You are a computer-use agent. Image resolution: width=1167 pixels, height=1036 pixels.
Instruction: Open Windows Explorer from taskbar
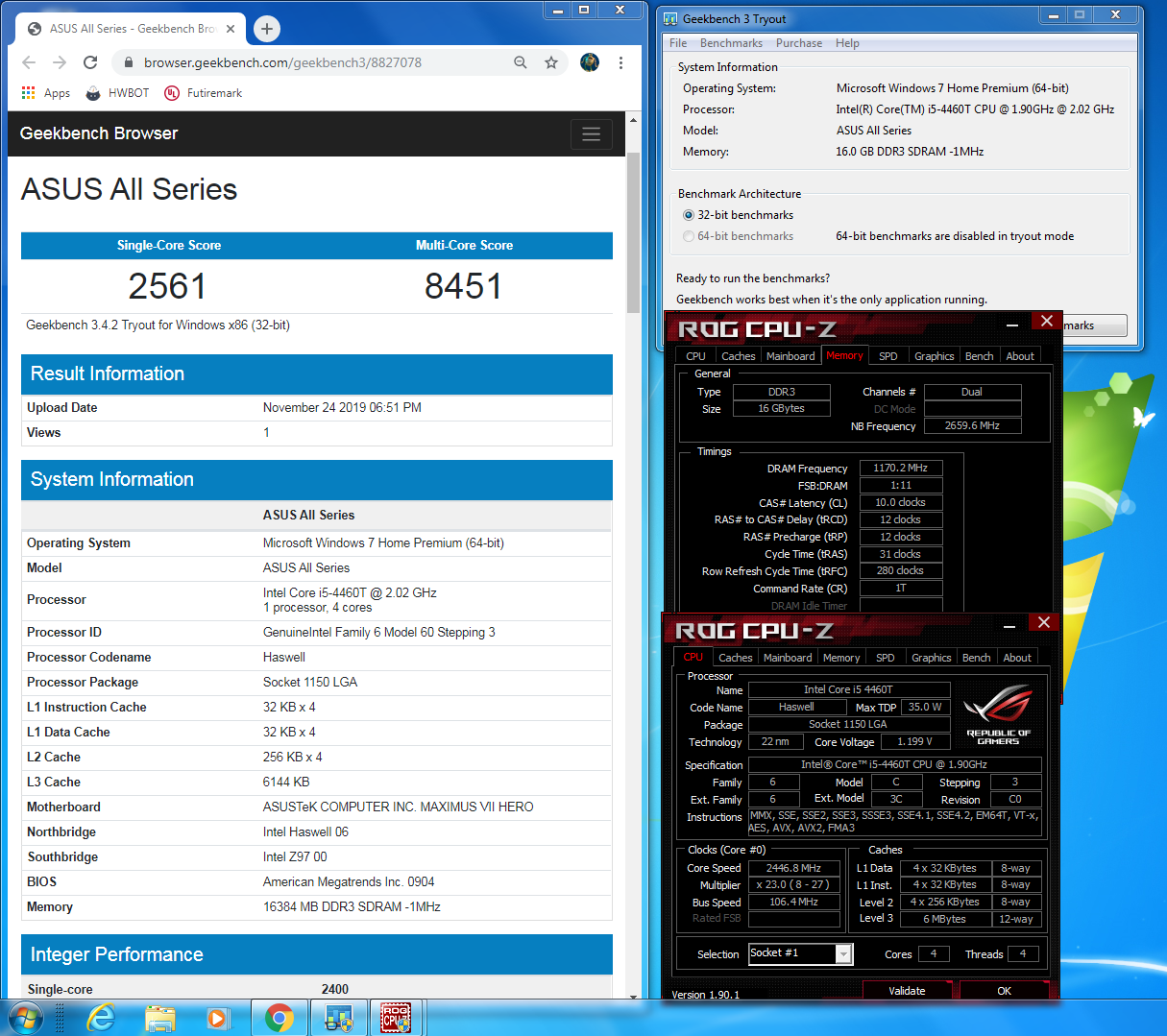[160, 1017]
